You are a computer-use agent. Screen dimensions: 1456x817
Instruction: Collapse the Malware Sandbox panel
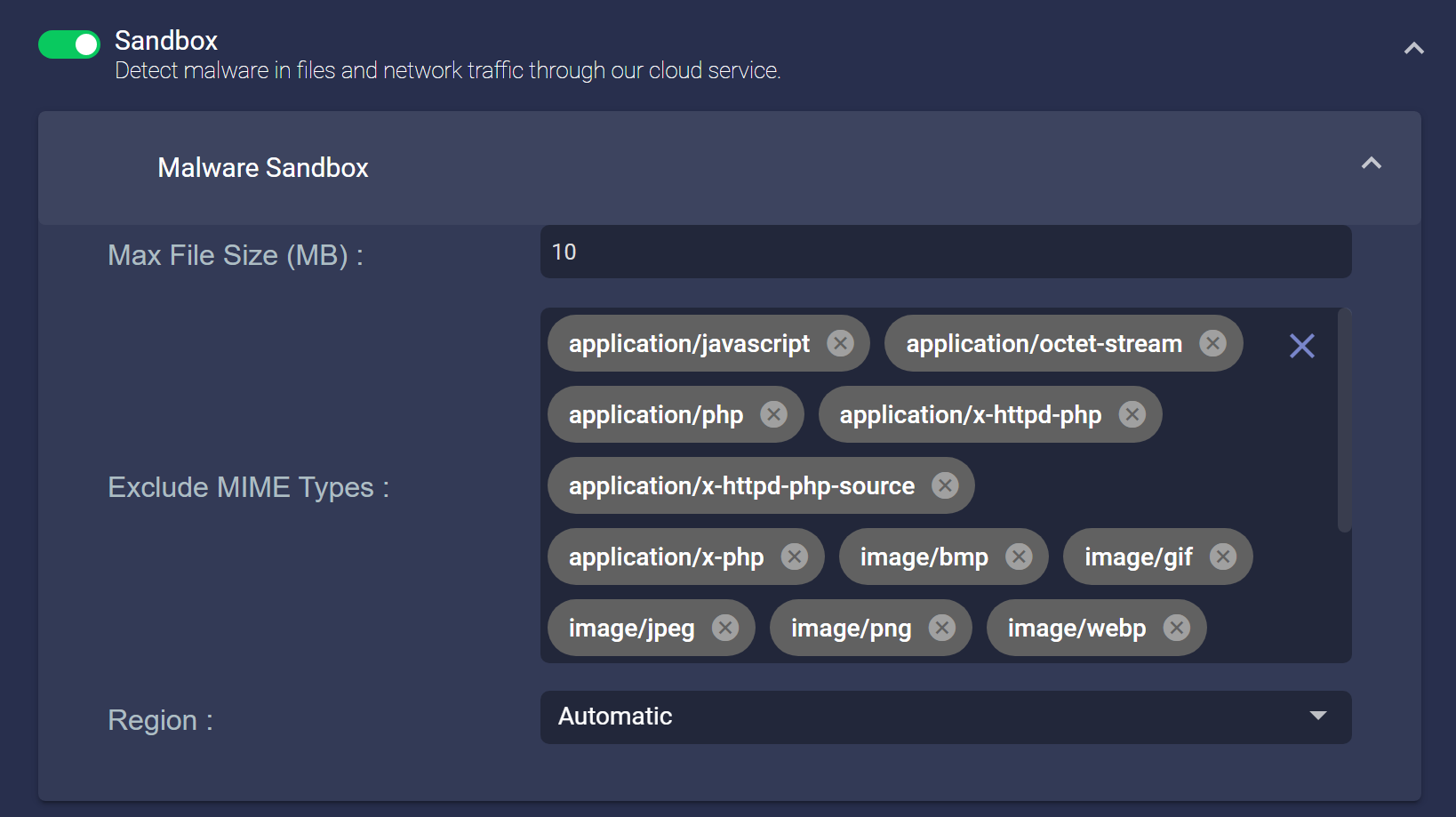click(1371, 164)
